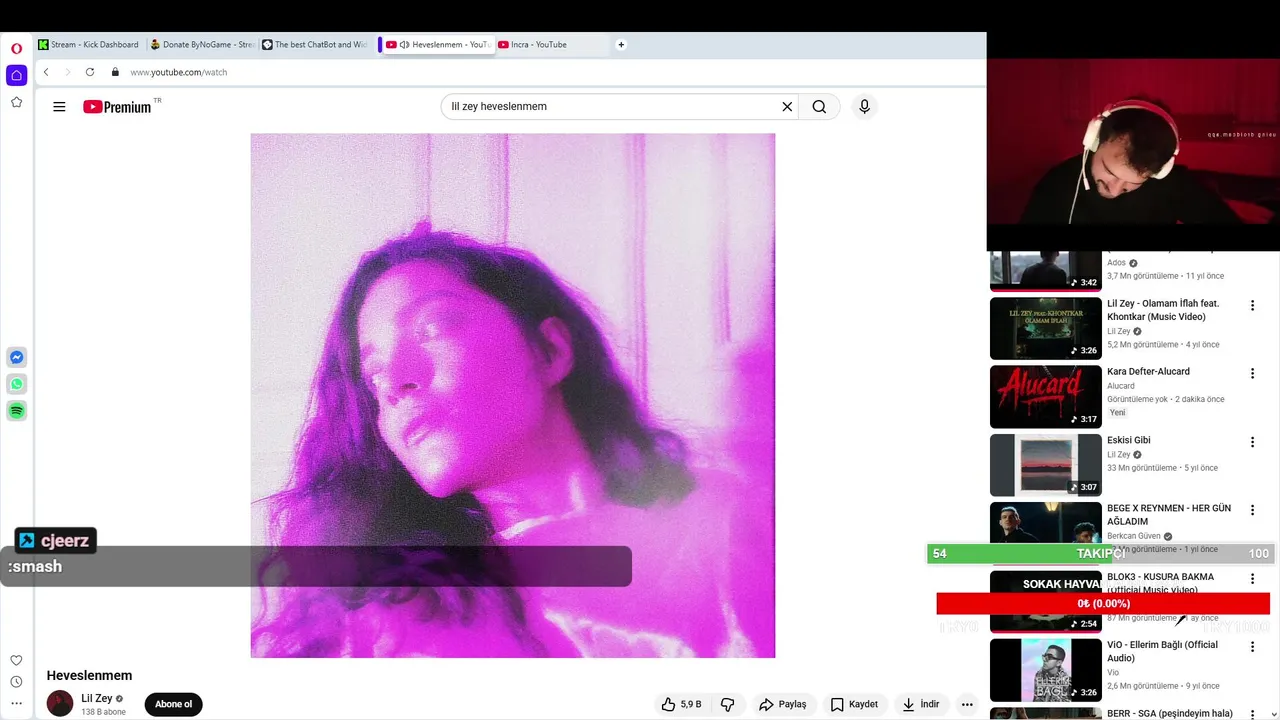Run search with magnifying glass button
The image size is (1280, 720).
point(819,107)
